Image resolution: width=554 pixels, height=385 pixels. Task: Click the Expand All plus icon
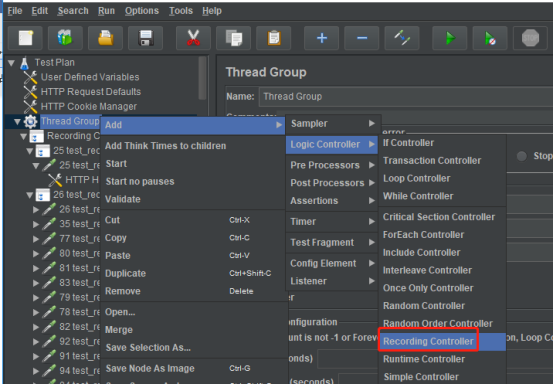click(322, 38)
